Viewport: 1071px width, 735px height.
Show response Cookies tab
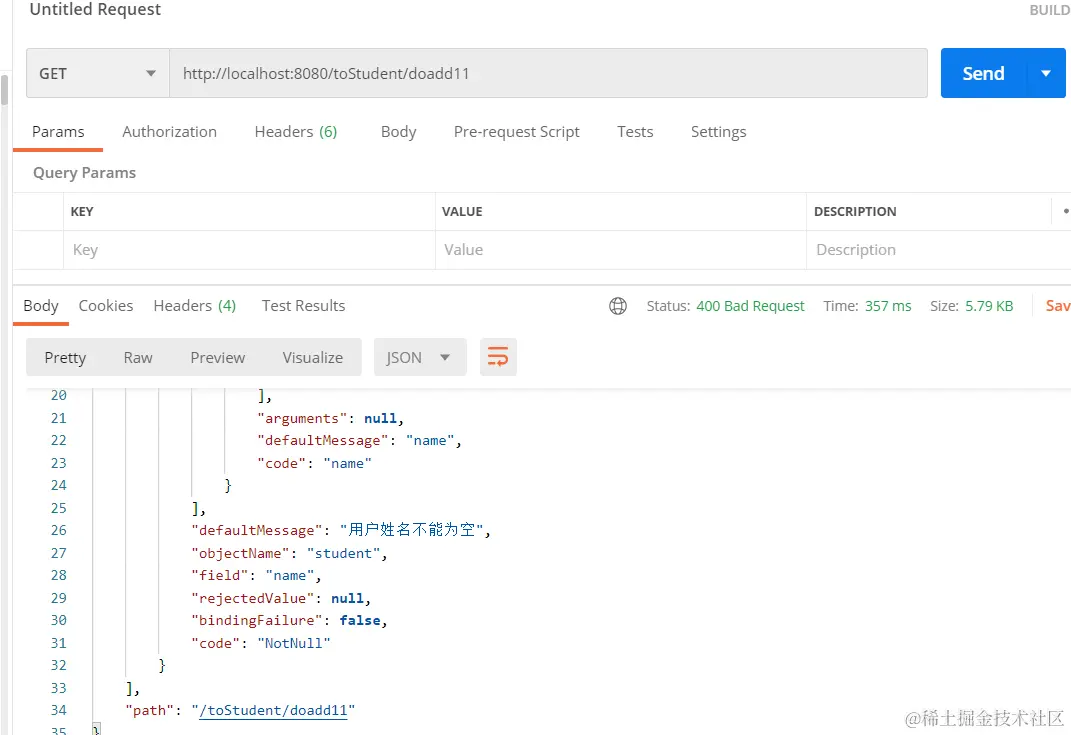pyautogui.click(x=106, y=305)
